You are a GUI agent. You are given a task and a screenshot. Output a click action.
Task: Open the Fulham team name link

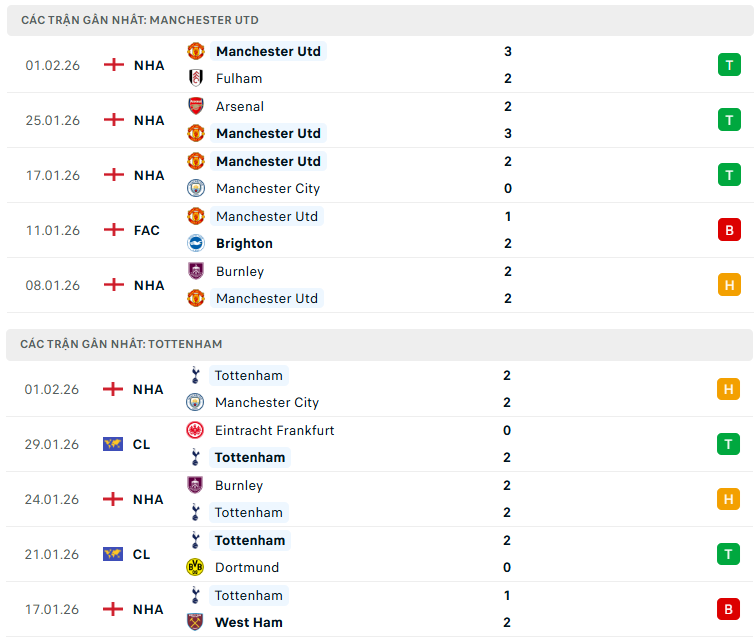[239, 78]
